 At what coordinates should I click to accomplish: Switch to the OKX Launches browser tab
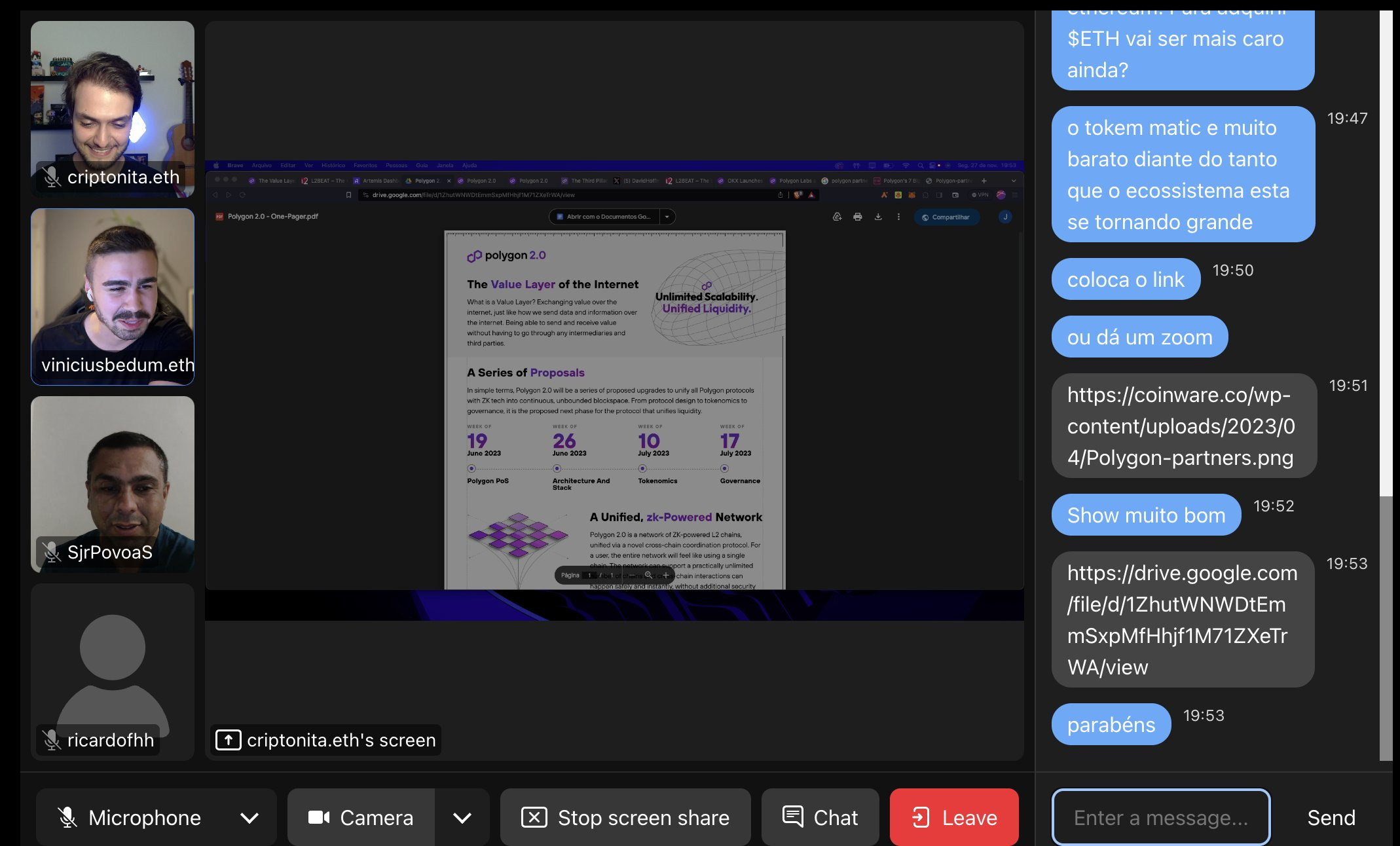point(740,181)
